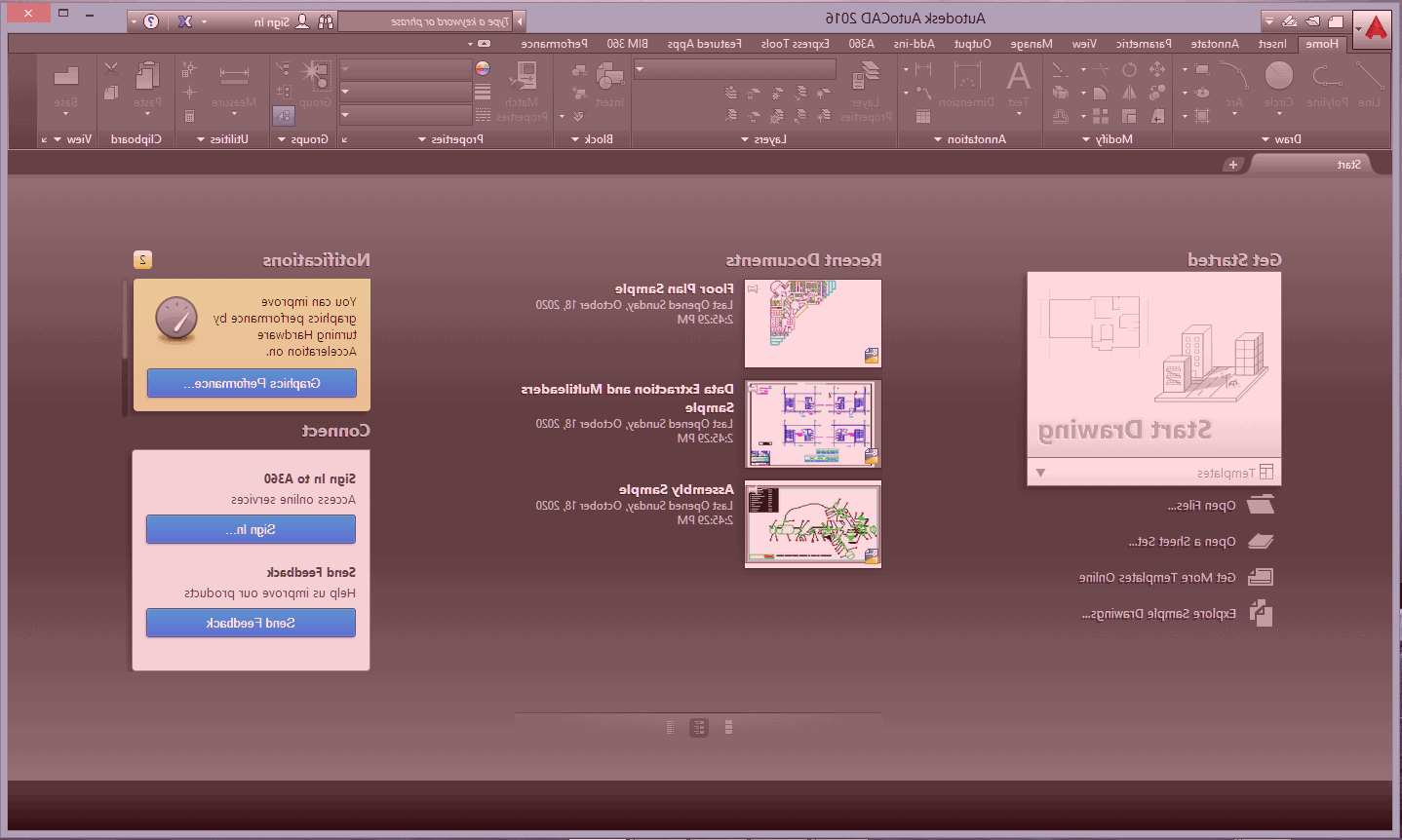
Task: Open Autodesk Exchange Apps X icon
Action: coord(184,20)
